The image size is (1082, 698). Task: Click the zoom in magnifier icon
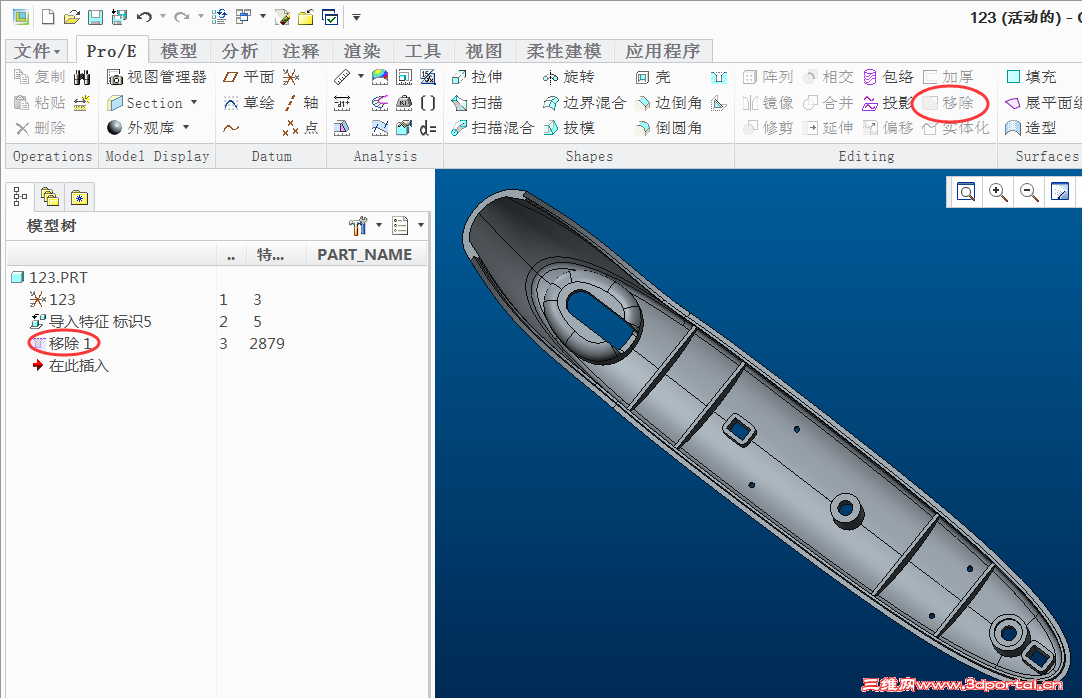(x=998, y=192)
